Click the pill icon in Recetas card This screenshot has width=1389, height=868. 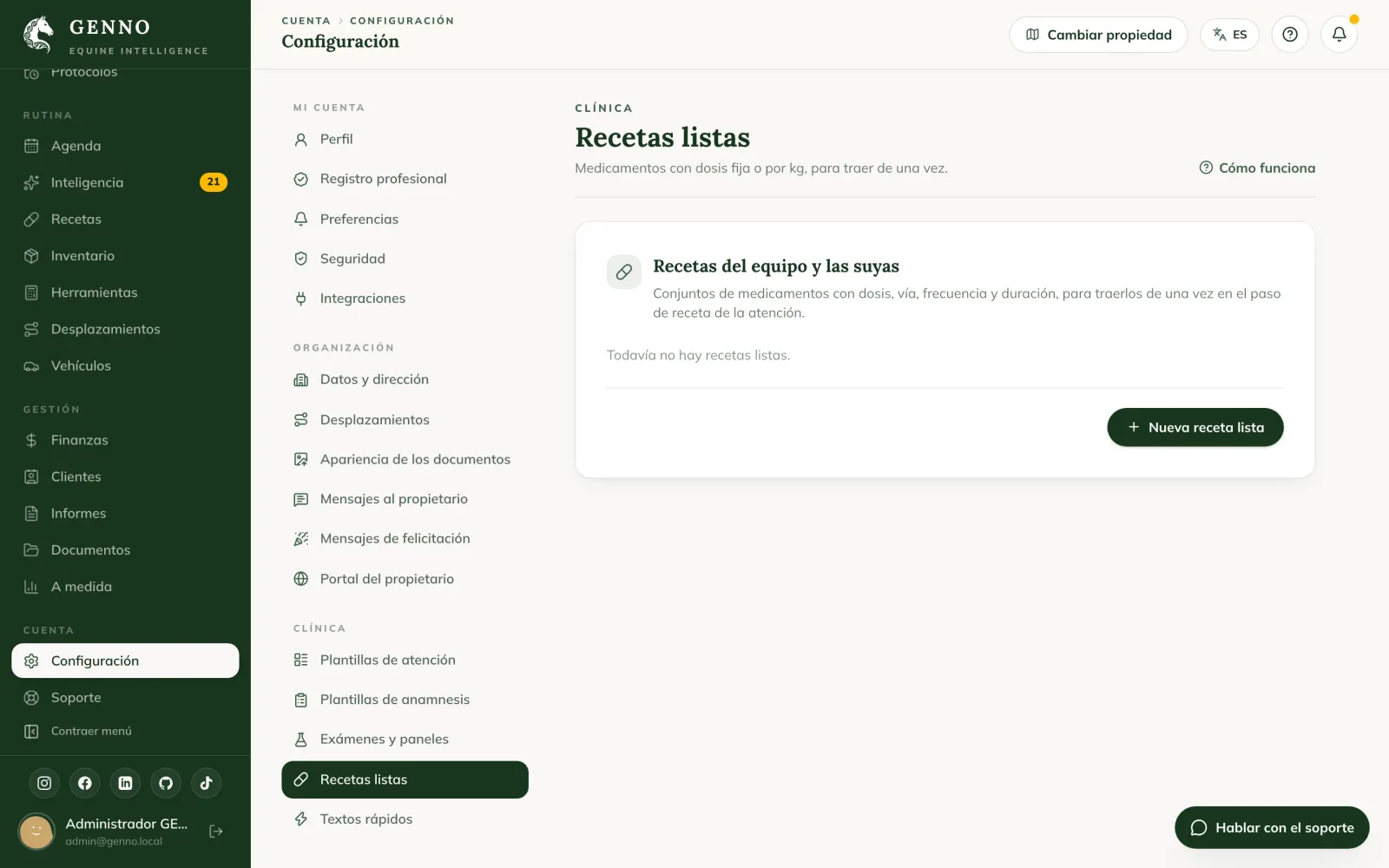(623, 273)
